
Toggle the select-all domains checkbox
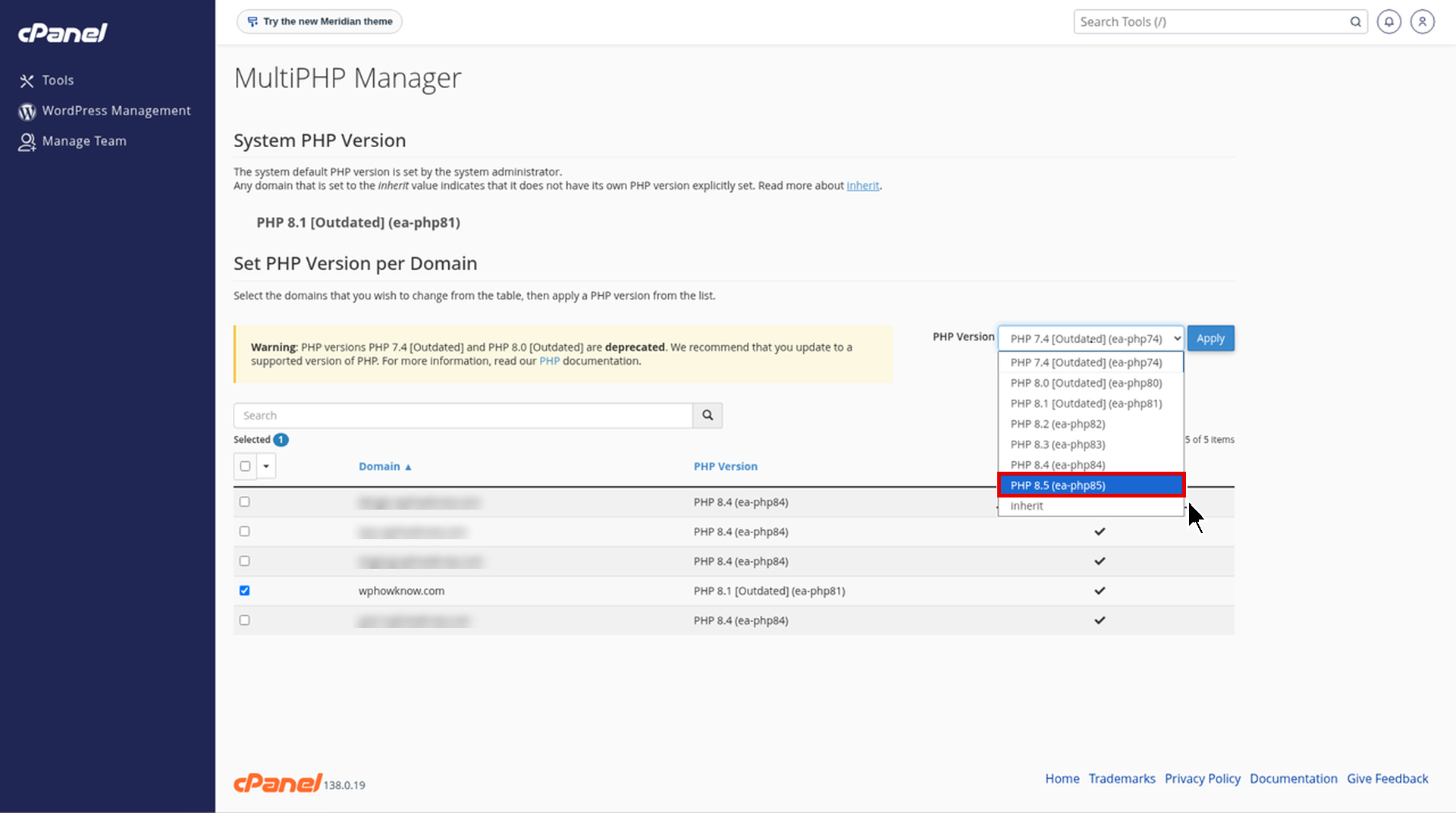(x=245, y=466)
